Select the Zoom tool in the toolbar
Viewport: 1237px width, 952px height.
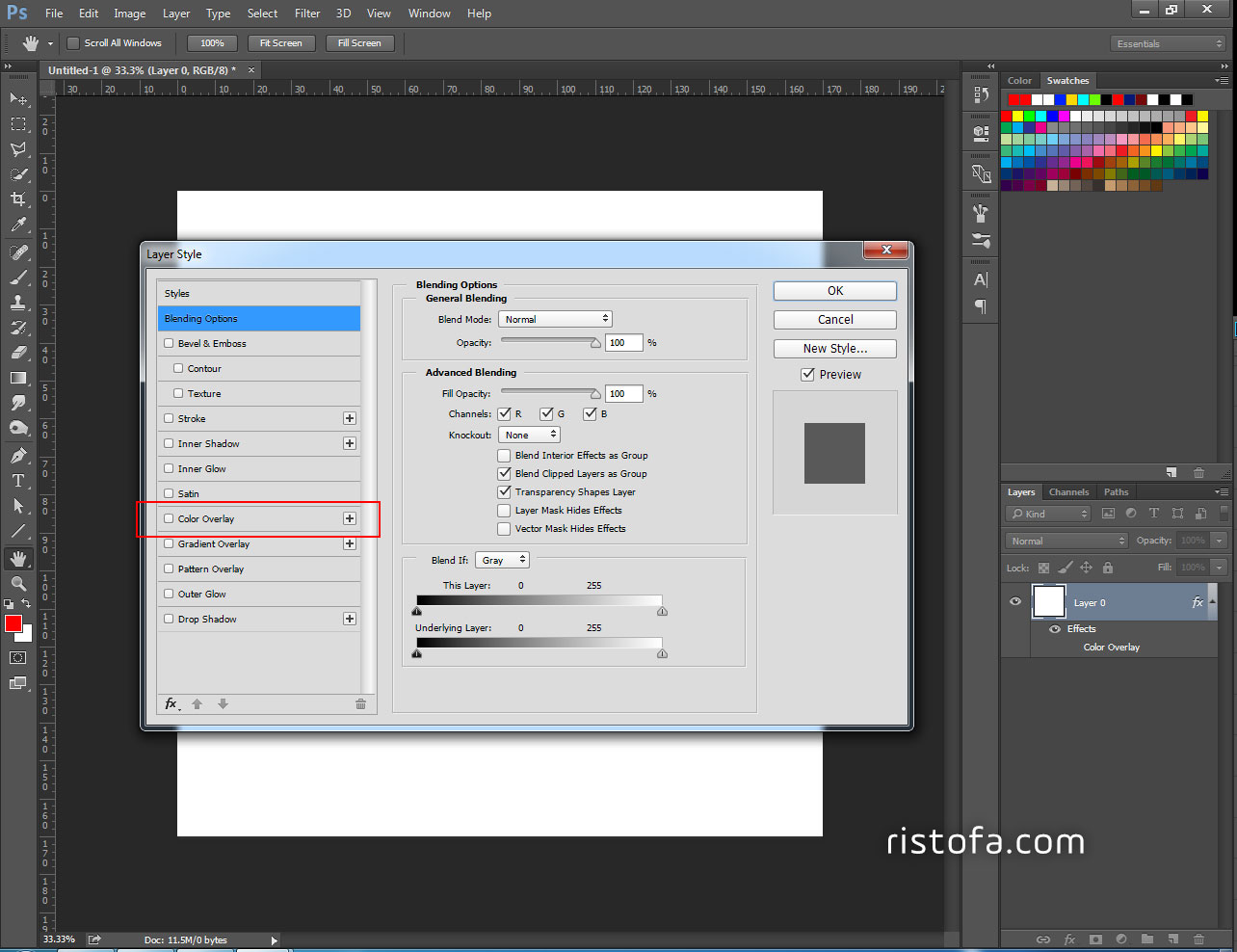(x=18, y=583)
